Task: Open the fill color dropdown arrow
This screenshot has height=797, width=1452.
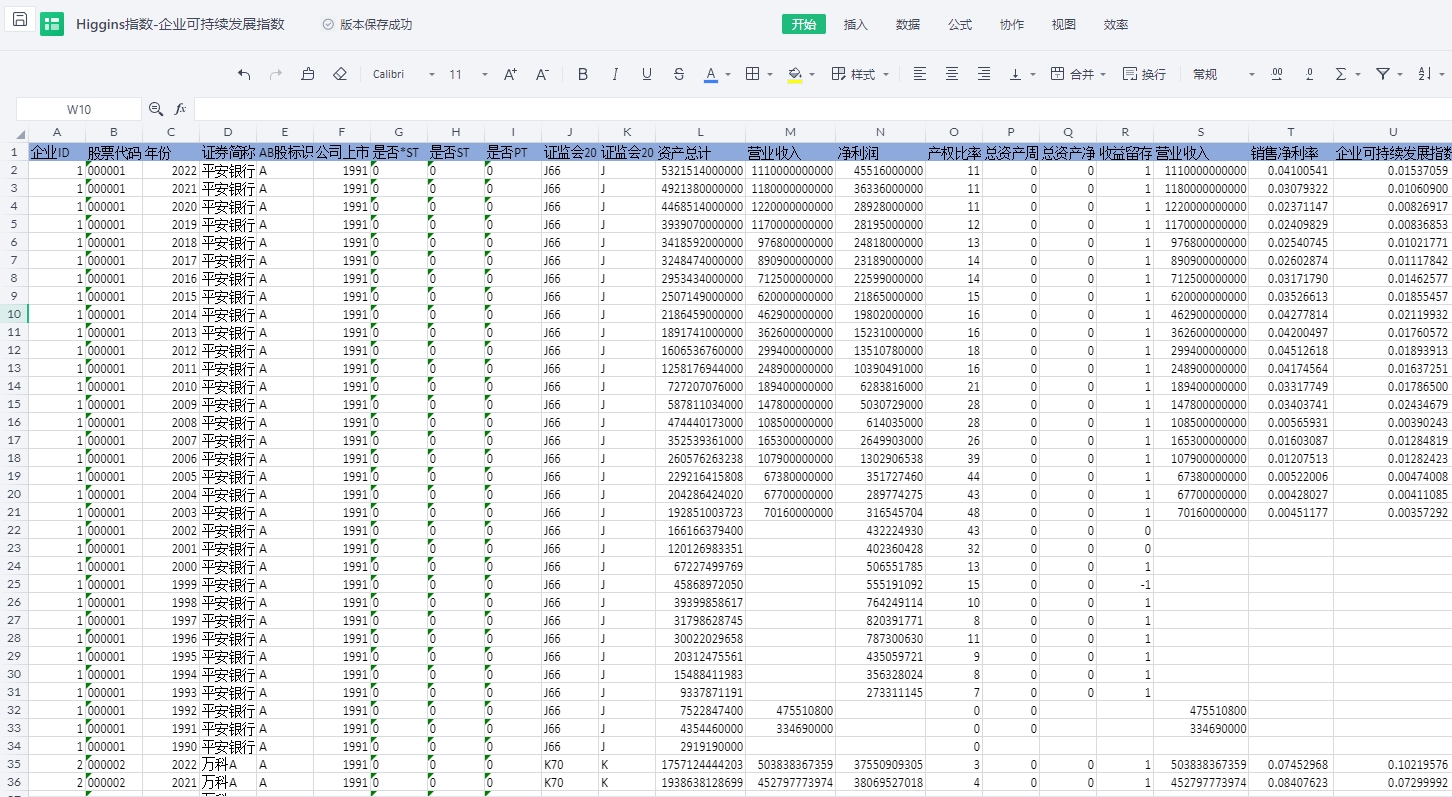Action: (x=812, y=75)
